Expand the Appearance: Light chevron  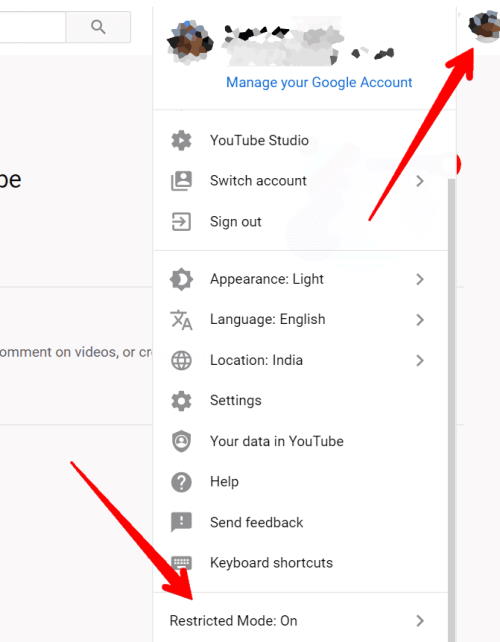pos(420,279)
